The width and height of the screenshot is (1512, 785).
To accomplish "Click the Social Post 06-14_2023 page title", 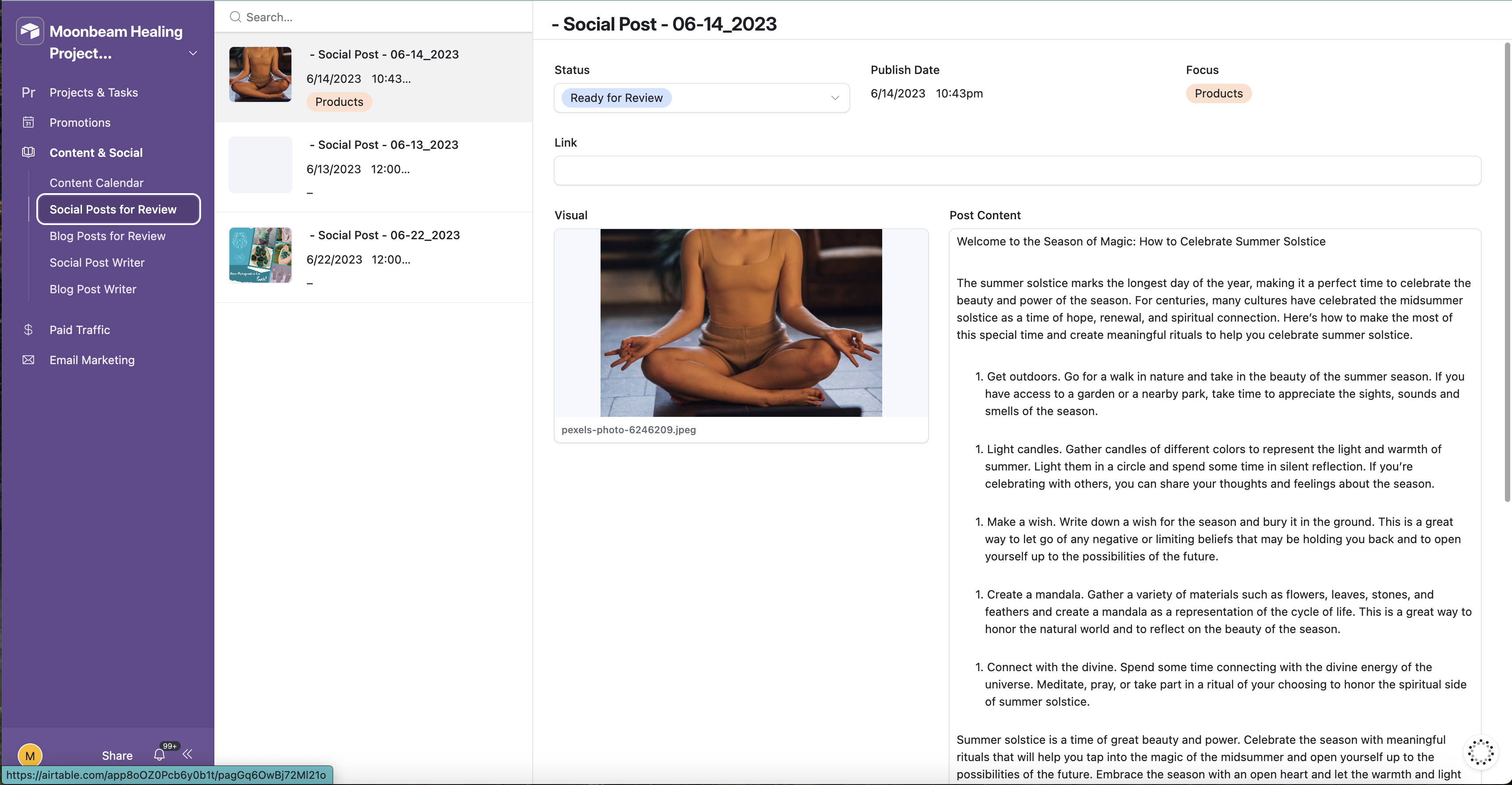I will pos(664,24).
